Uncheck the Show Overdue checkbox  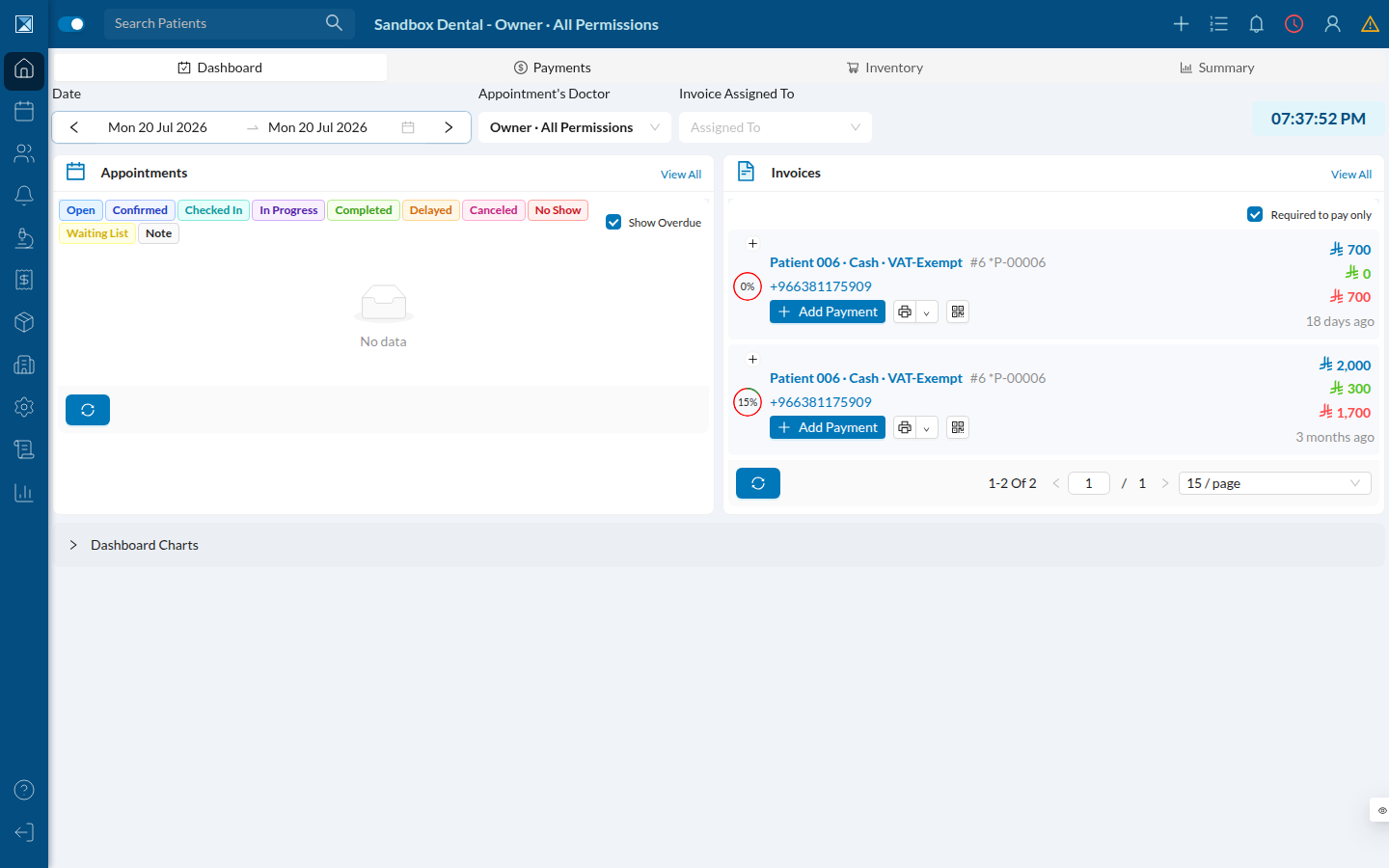613,222
